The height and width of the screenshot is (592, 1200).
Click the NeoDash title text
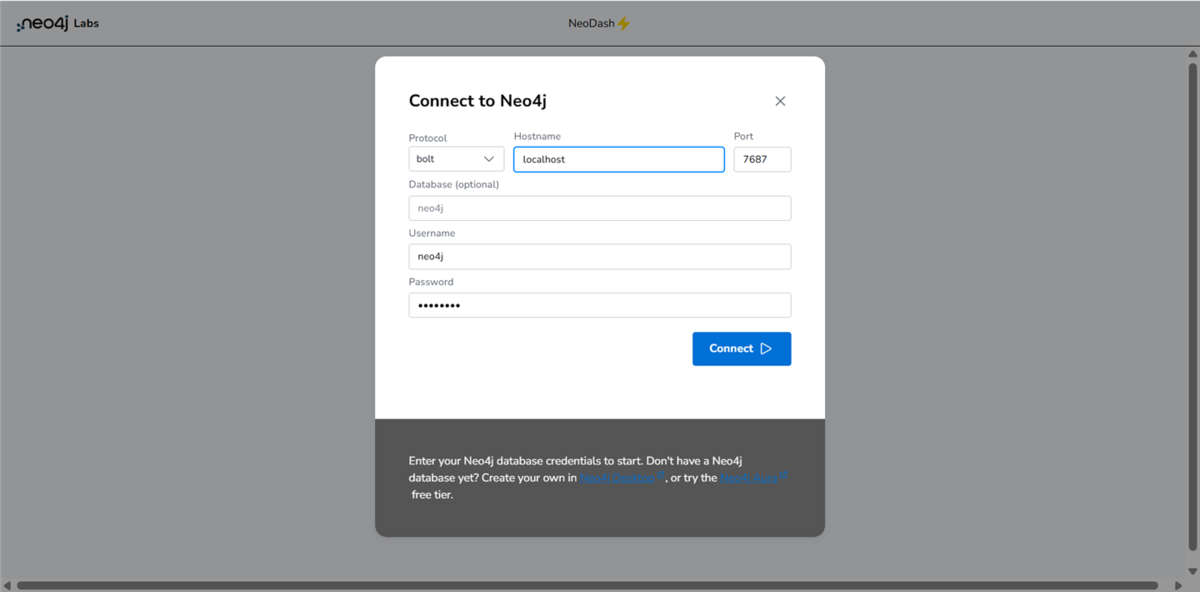(591, 24)
